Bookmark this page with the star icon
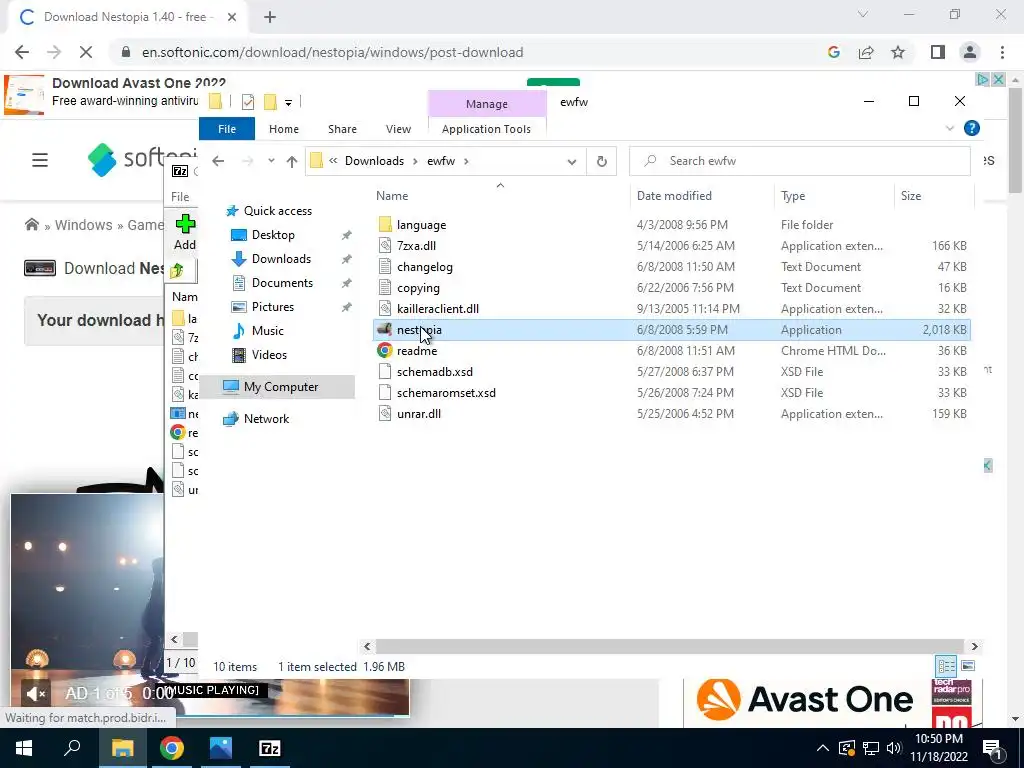Screen dimensions: 1024x768 [x=898, y=52]
